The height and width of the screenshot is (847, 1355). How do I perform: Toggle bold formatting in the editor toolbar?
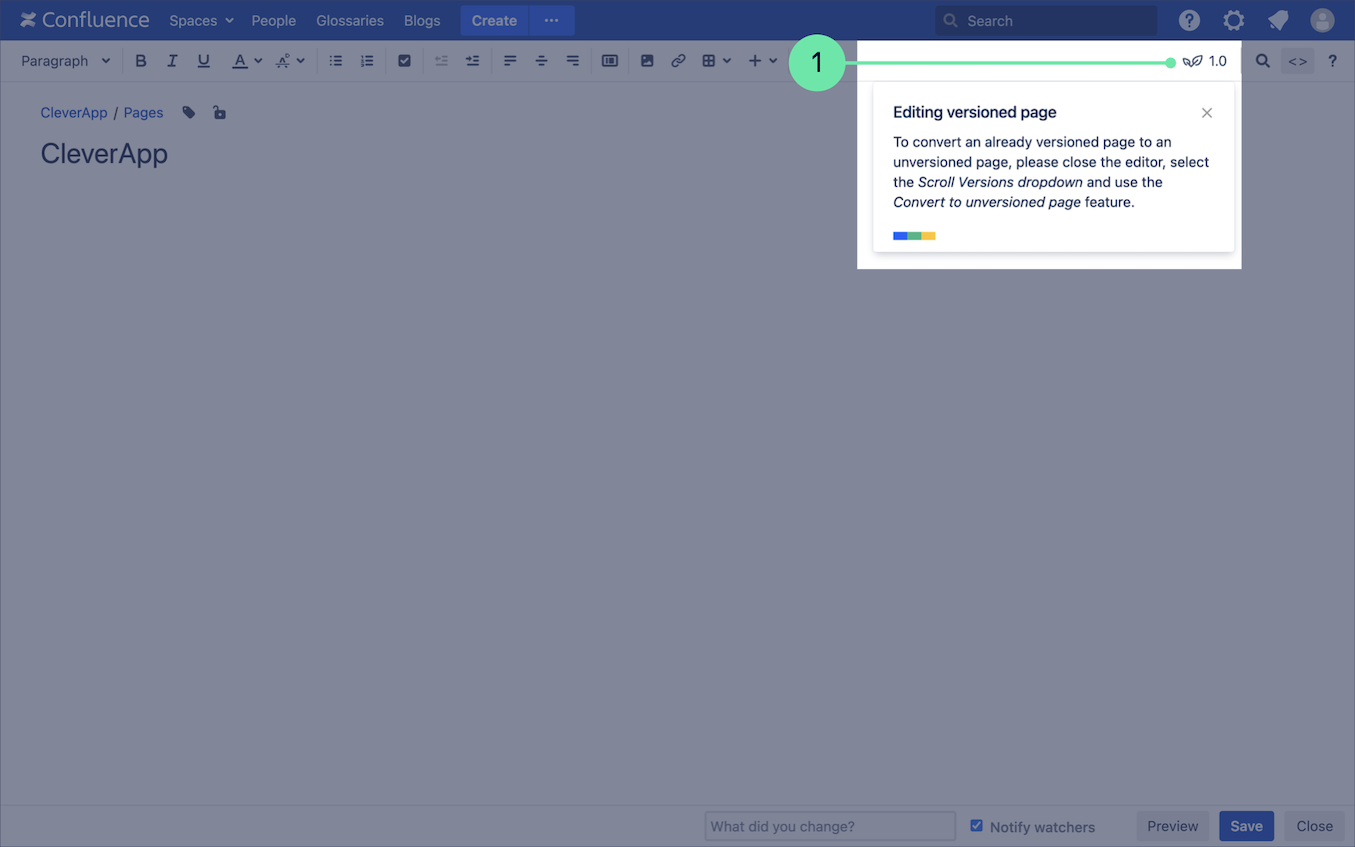(141, 61)
